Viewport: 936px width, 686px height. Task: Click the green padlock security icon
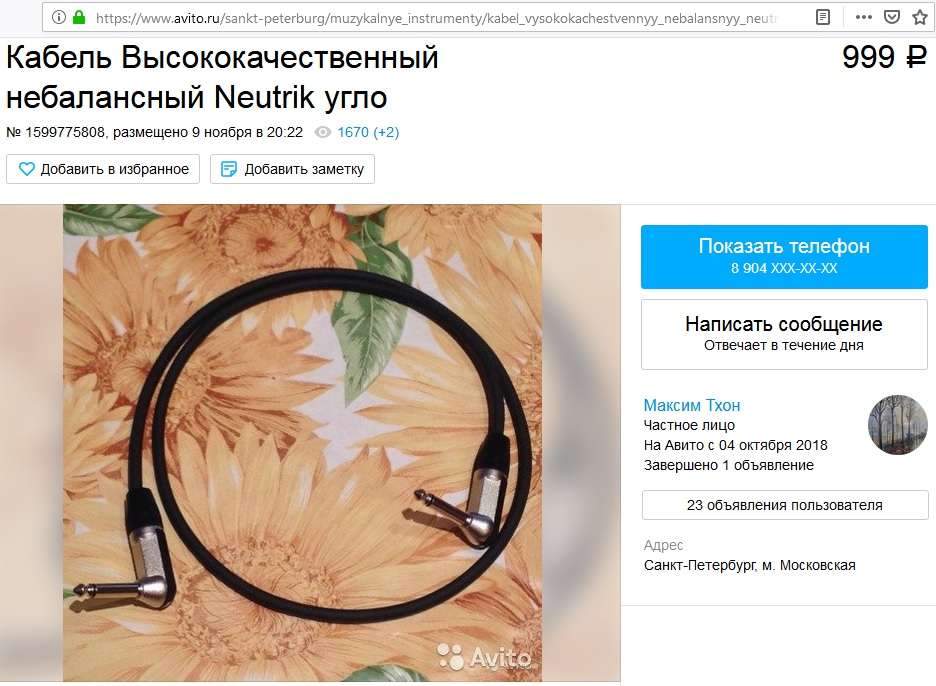[x=79, y=17]
